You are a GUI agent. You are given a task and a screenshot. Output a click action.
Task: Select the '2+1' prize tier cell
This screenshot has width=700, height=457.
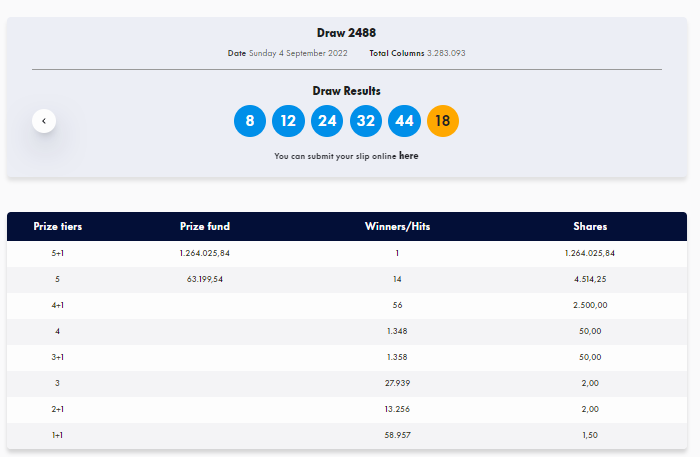58,409
